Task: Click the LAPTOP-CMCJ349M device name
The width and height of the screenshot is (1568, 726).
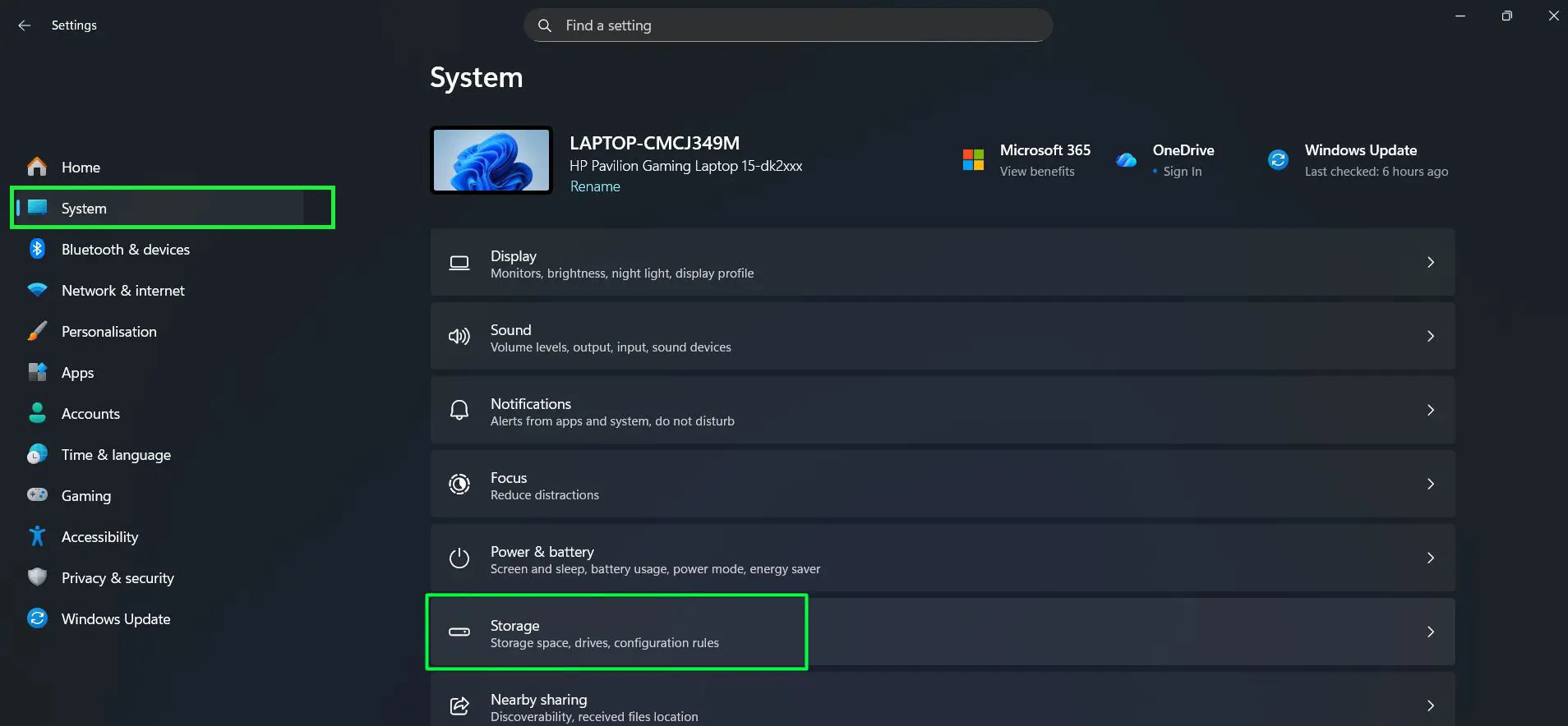Action: click(655, 143)
